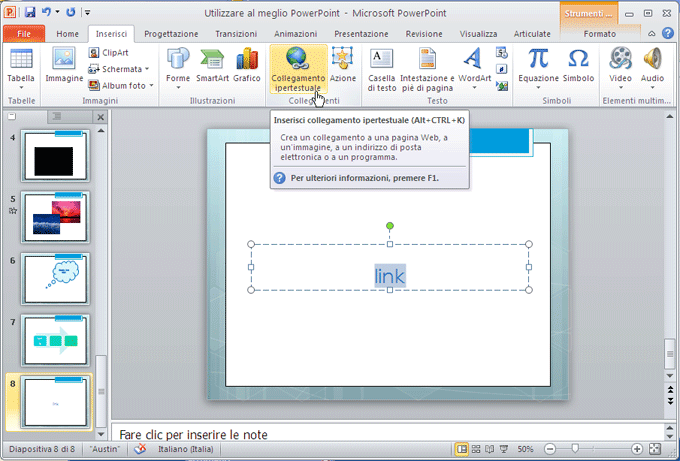Select slide 5 thumbnail

click(x=56, y=217)
